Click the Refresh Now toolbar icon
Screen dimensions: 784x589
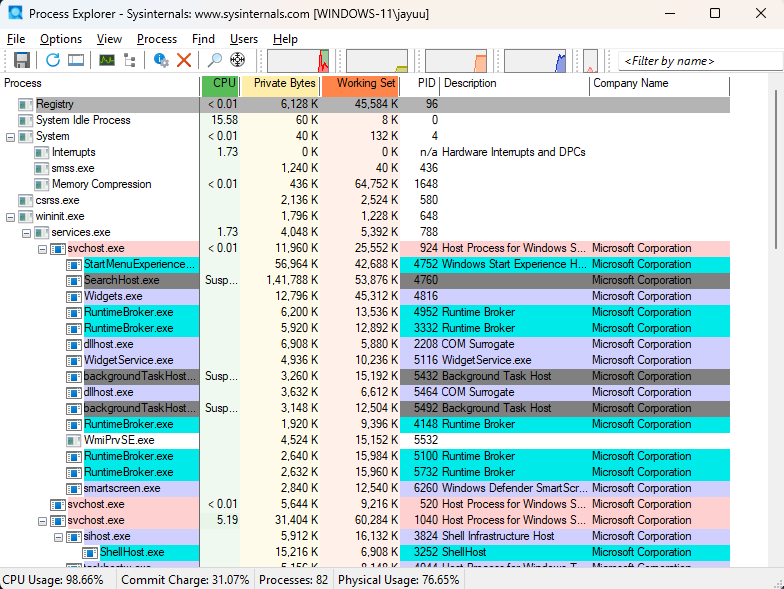pos(52,60)
